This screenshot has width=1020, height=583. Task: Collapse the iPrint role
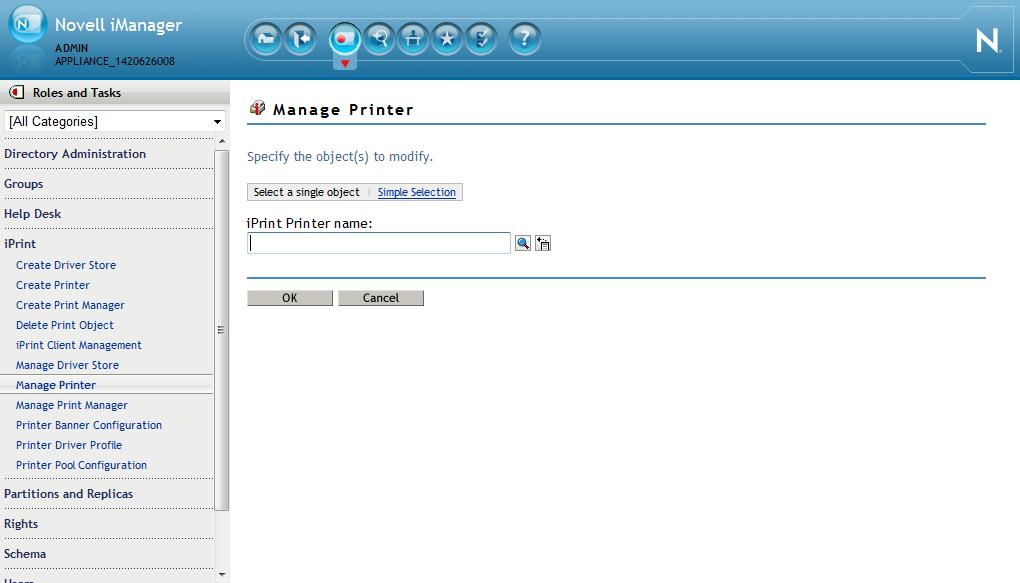[x=20, y=244]
